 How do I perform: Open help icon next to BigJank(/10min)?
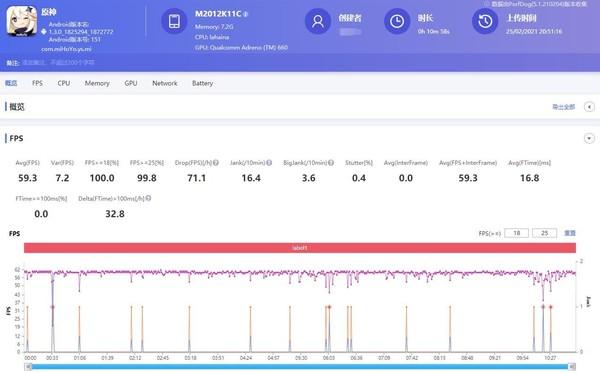click(331, 163)
